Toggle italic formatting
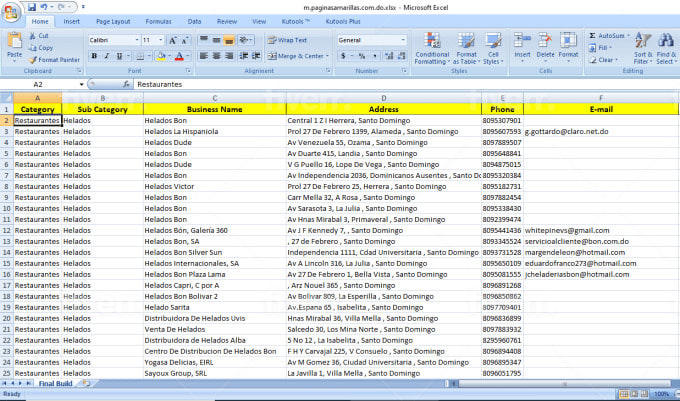680x401 pixels. pos(107,56)
